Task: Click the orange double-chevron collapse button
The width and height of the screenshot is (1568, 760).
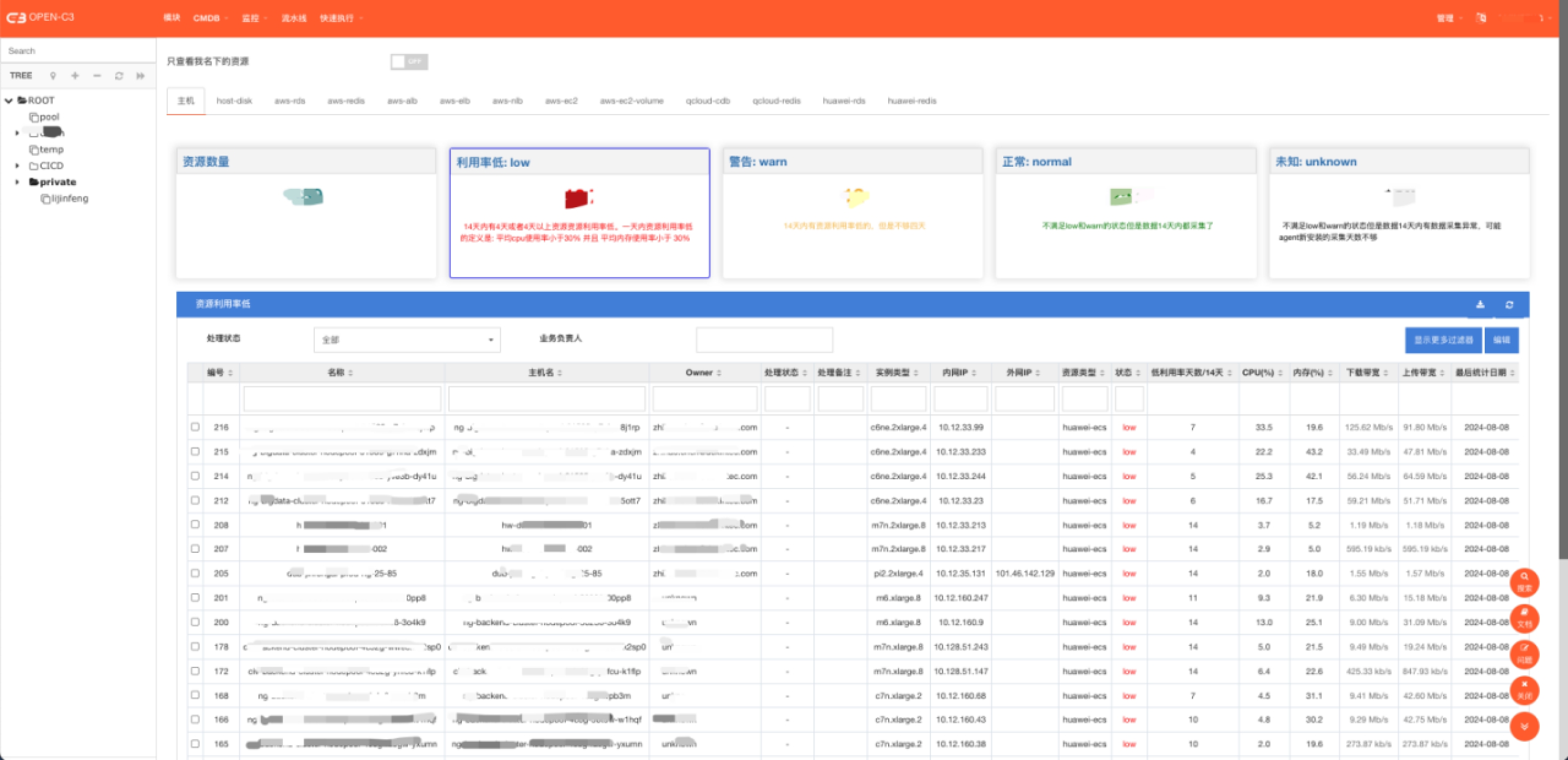Action: click(1524, 726)
